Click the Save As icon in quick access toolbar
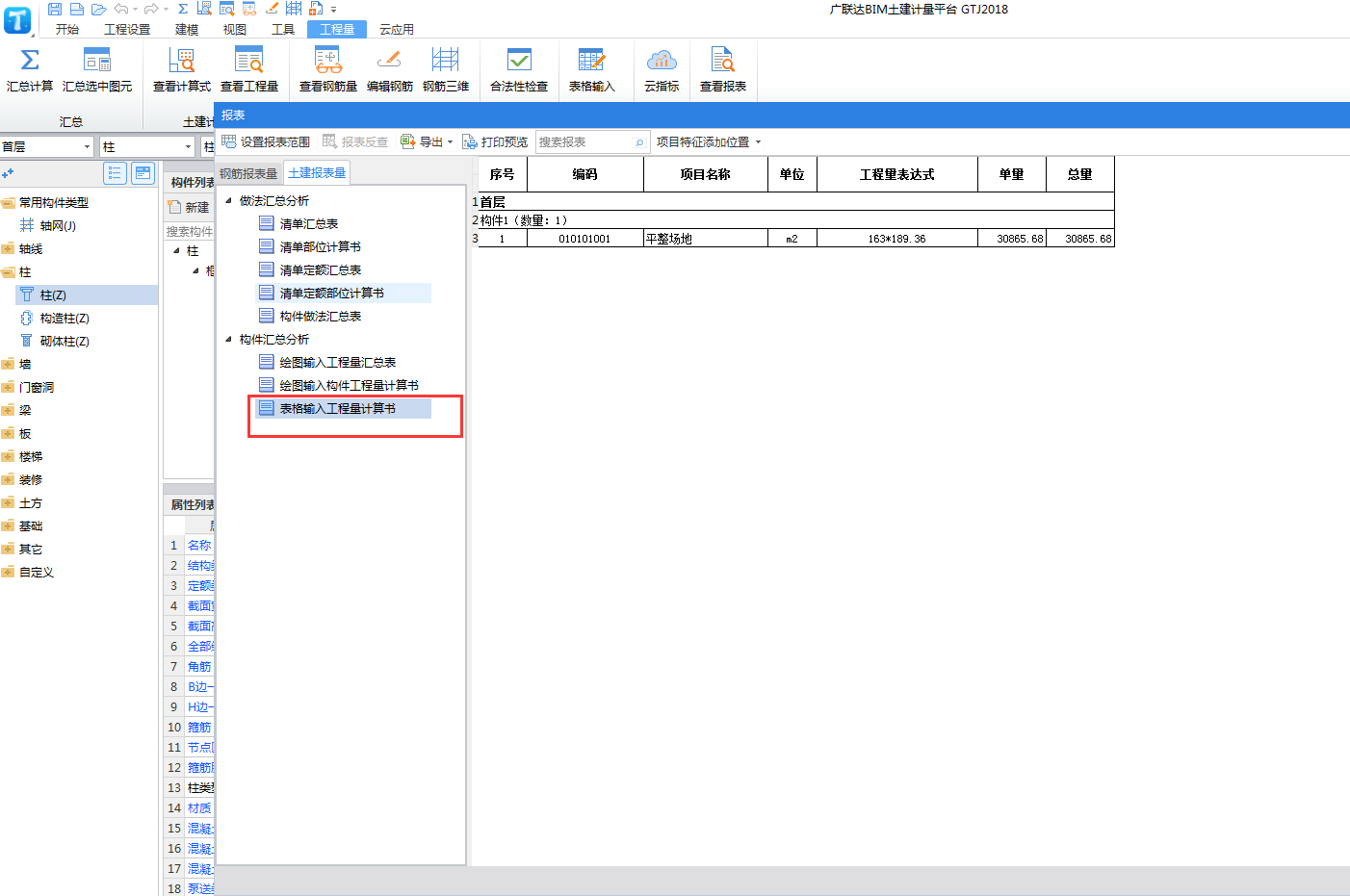 click(77, 9)
